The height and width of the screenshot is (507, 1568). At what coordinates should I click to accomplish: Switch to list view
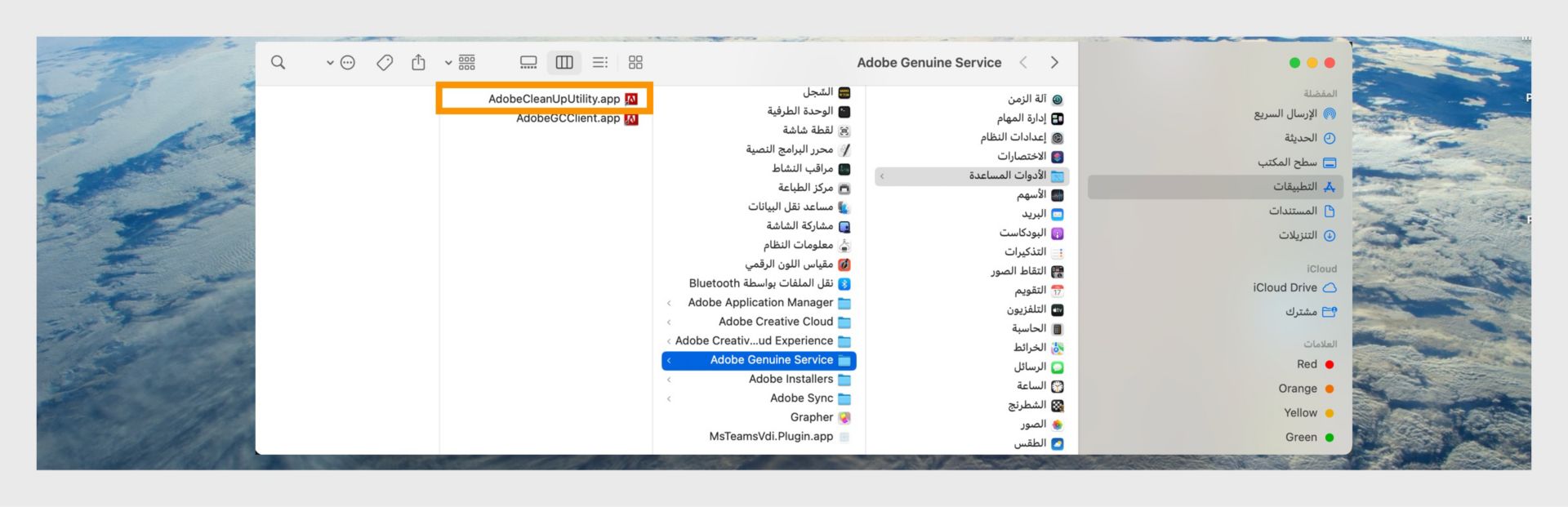[x=600, y=62]
